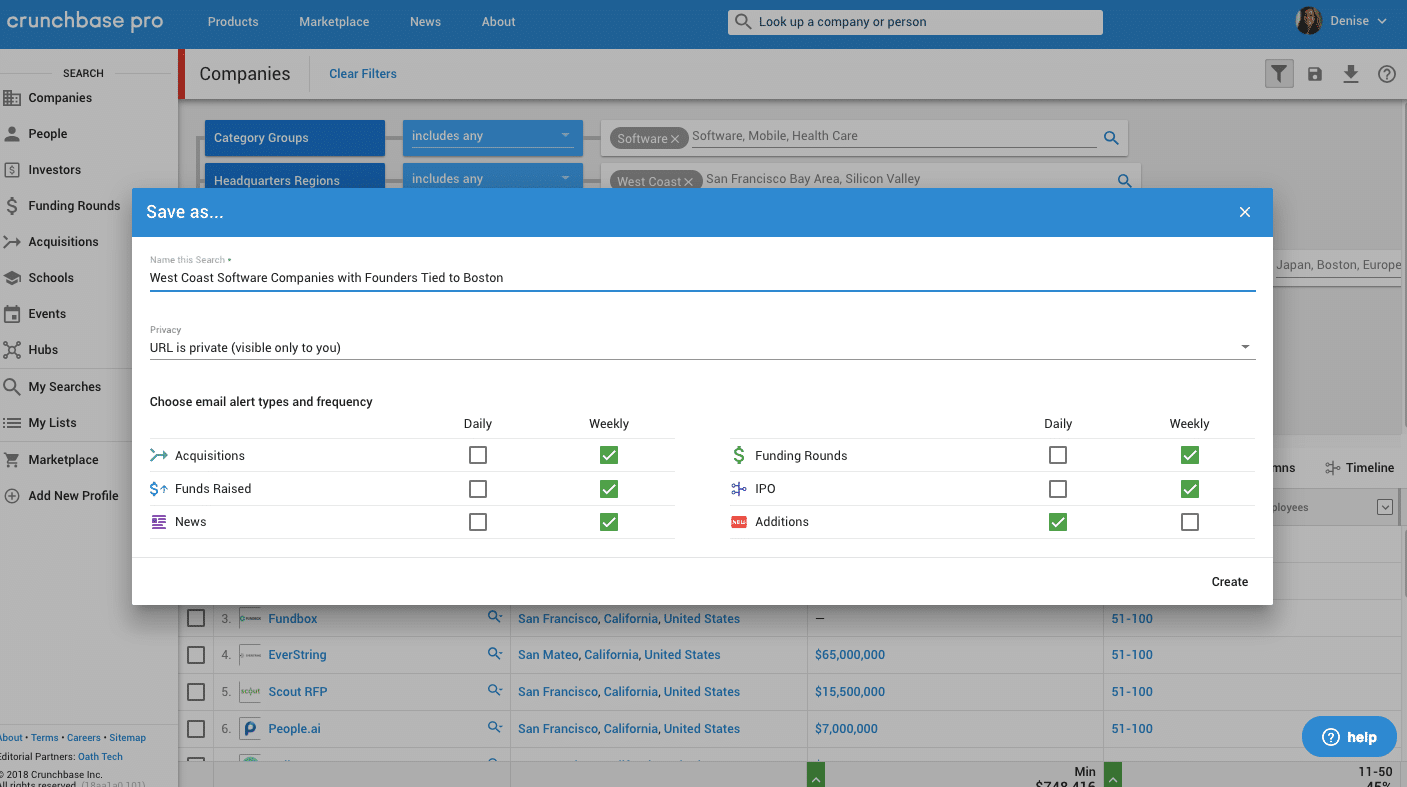Expand the Denise account menu
The image size is (1407, 787).
pos(1350,21)
